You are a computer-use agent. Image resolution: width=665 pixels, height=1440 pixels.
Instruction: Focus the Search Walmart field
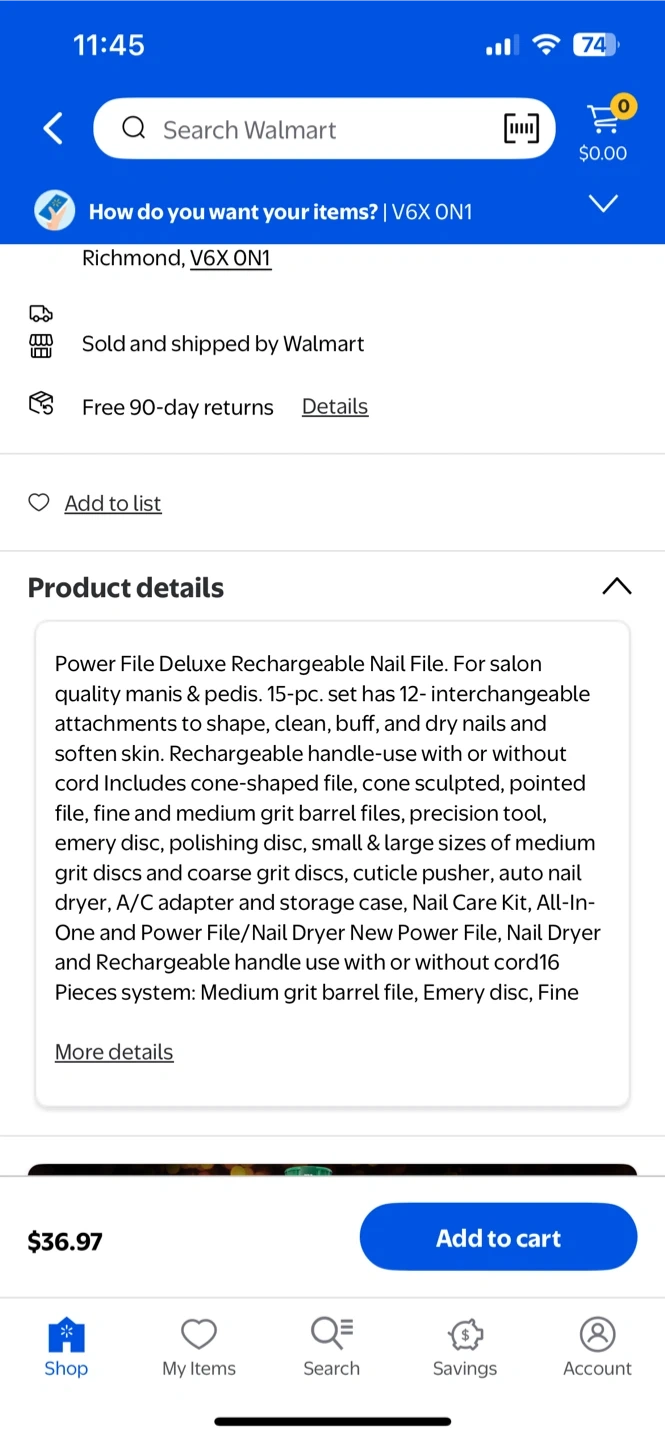coord(310,129)
